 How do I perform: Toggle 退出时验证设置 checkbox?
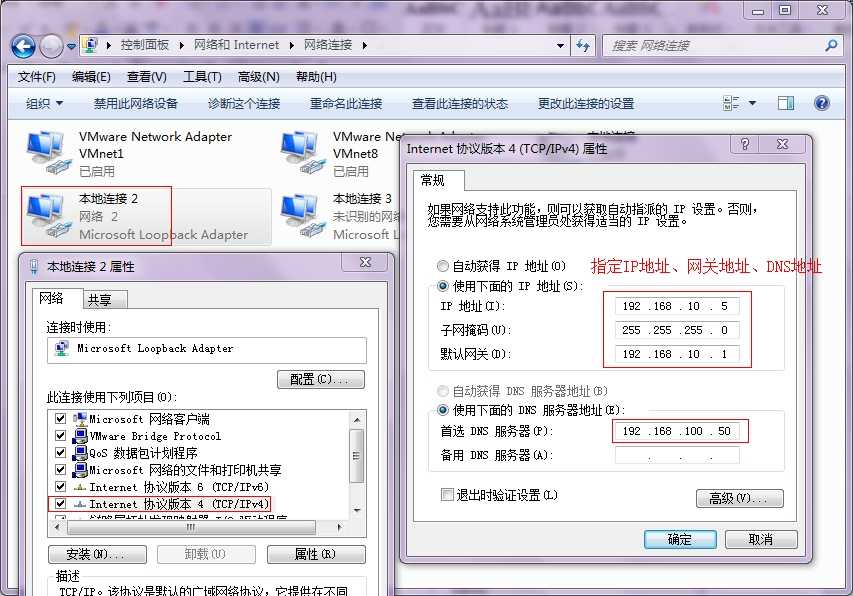[x=447, y=495]
